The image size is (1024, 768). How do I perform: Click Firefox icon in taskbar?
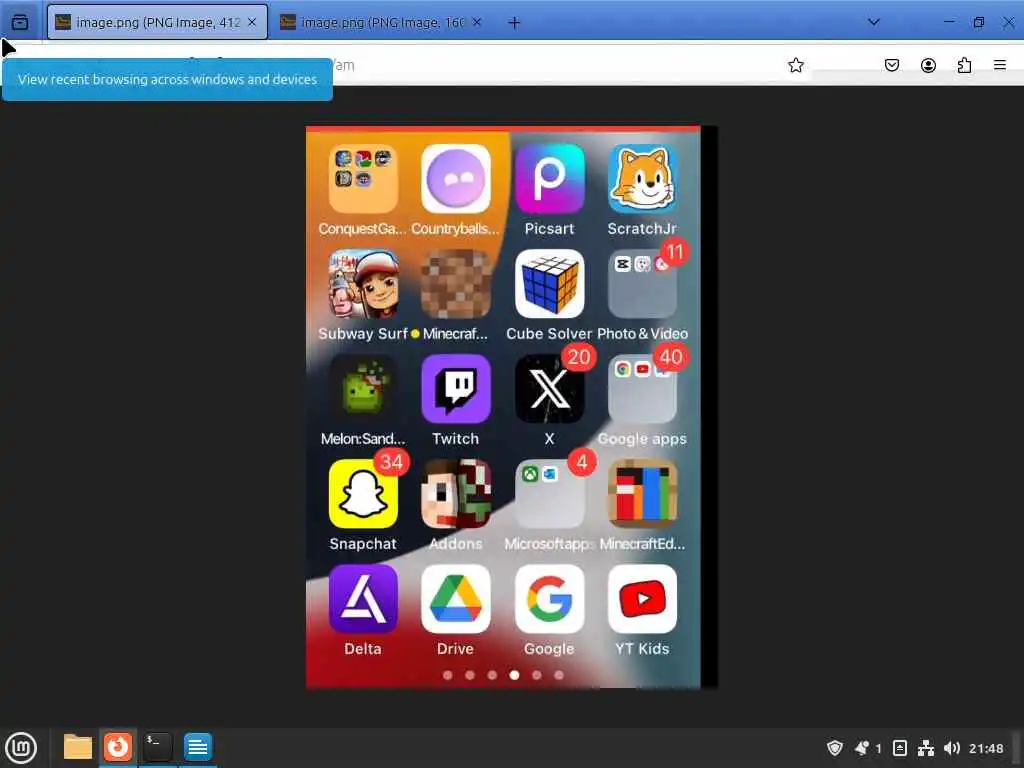[118, 747]
